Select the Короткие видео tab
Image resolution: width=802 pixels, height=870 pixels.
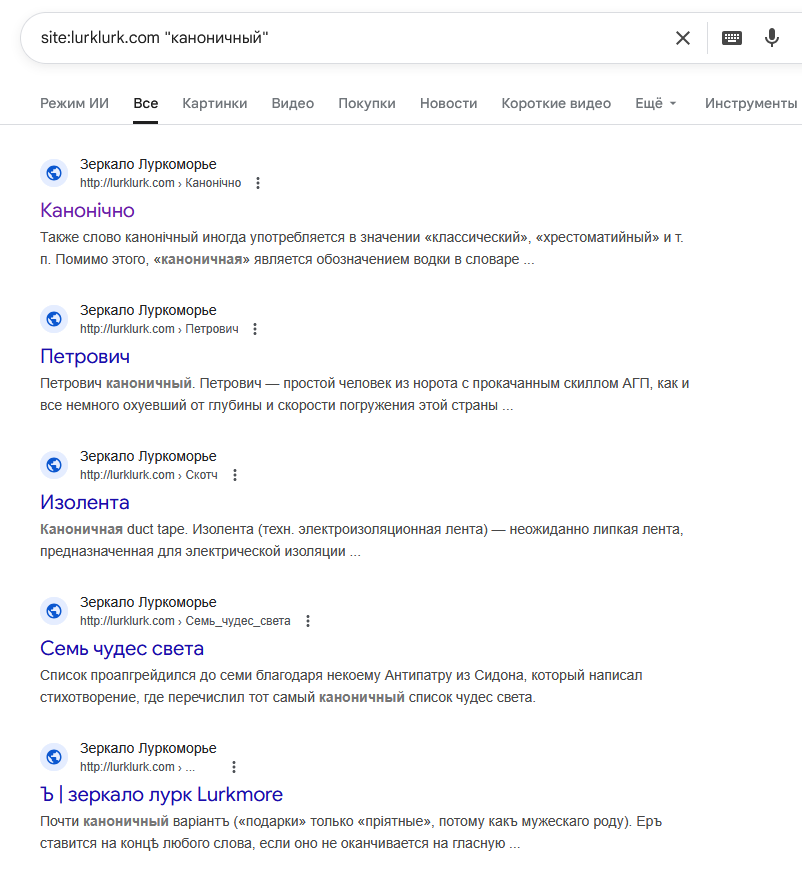tap(556, 103)
